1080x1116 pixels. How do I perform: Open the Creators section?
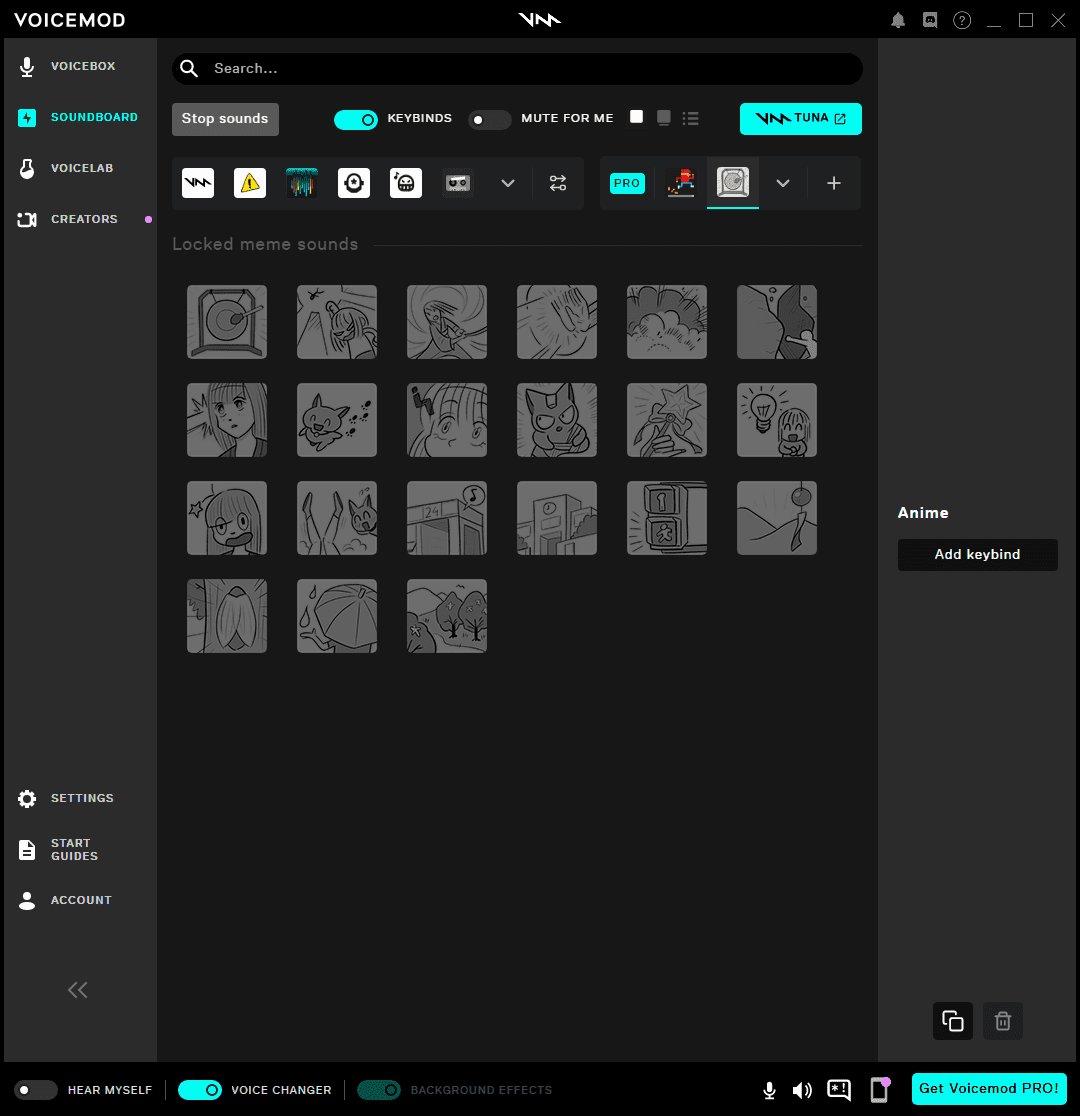point(69,219)
